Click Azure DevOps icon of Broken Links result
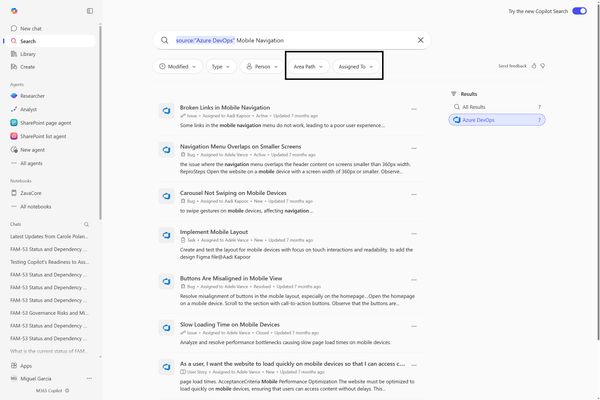Image resolution: width=600 pixels, height=400 pixels. (166, 111)
